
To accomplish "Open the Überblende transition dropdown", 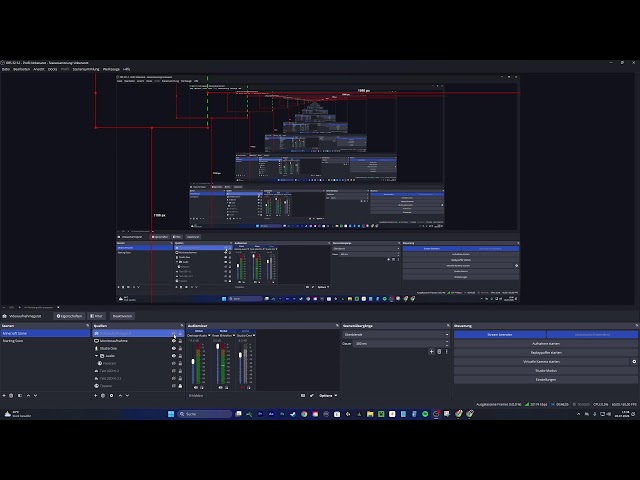I will [x=396, y=335].
